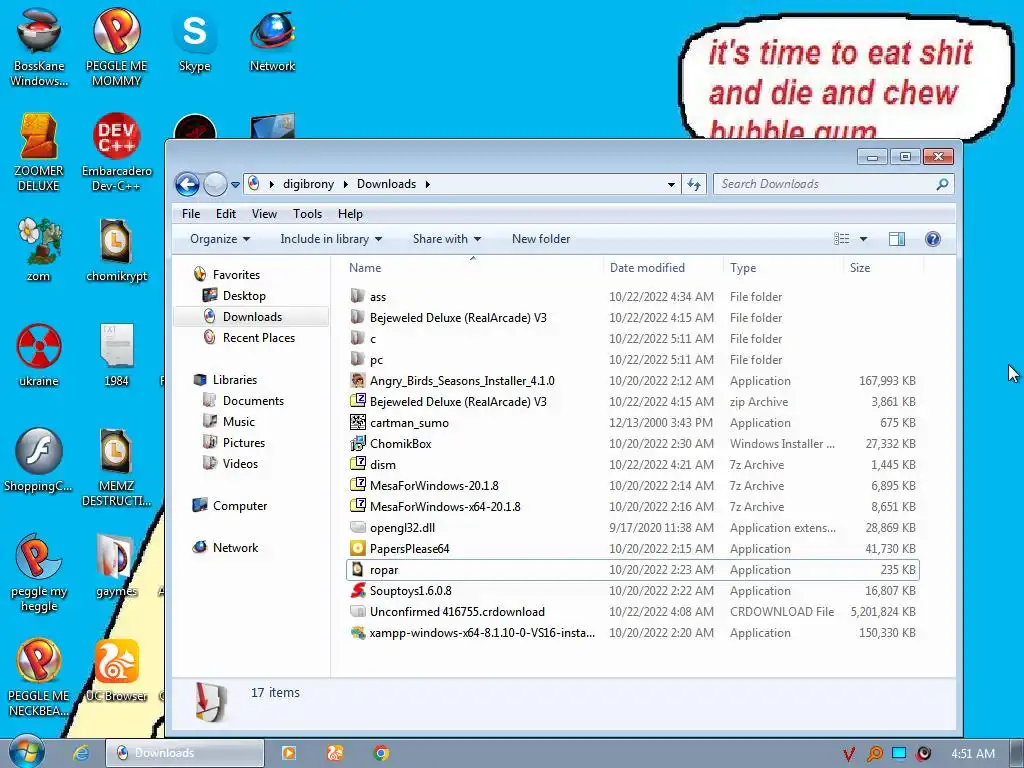Select the PapersPlease64 application file
1024x768 pixels.
click(x=632, y=549)
